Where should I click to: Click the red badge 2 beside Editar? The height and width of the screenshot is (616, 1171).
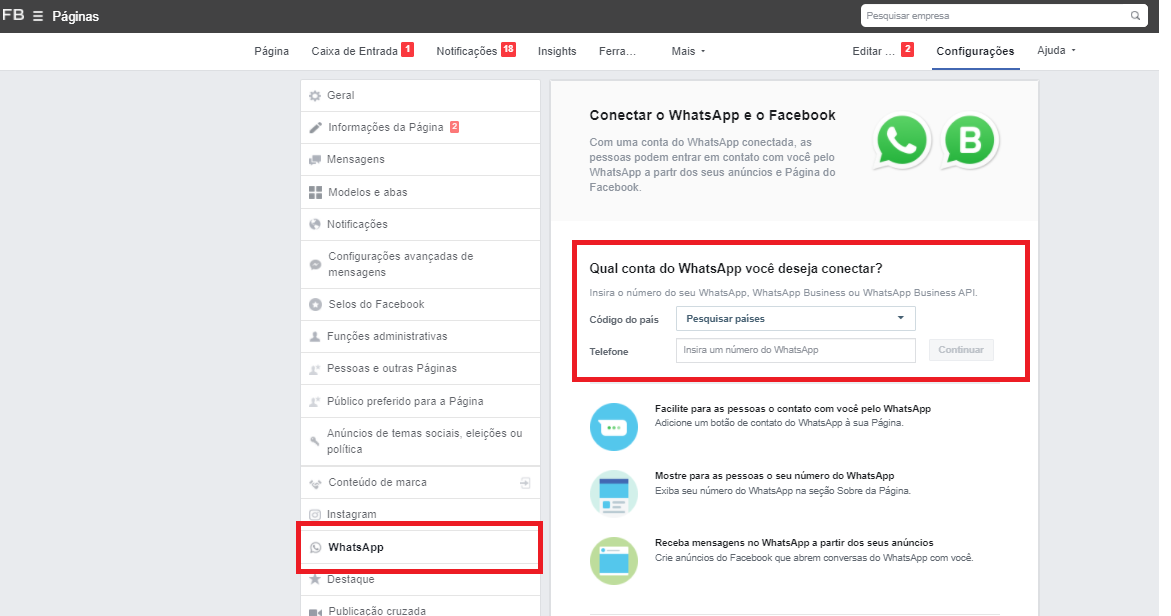pyautogui.click(x=907, y=49)
